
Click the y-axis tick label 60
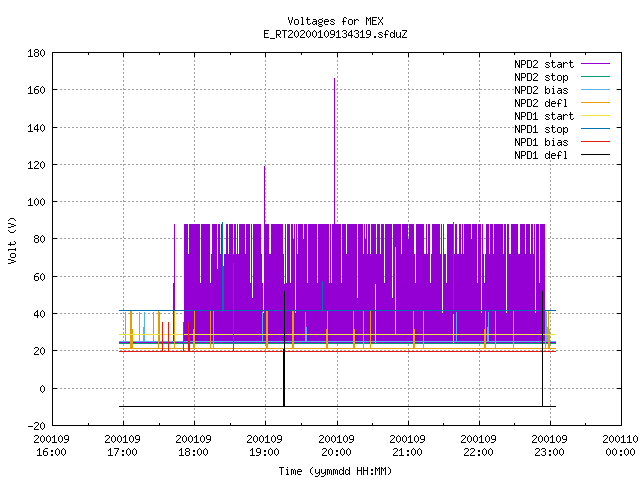[x=39, y=277]
